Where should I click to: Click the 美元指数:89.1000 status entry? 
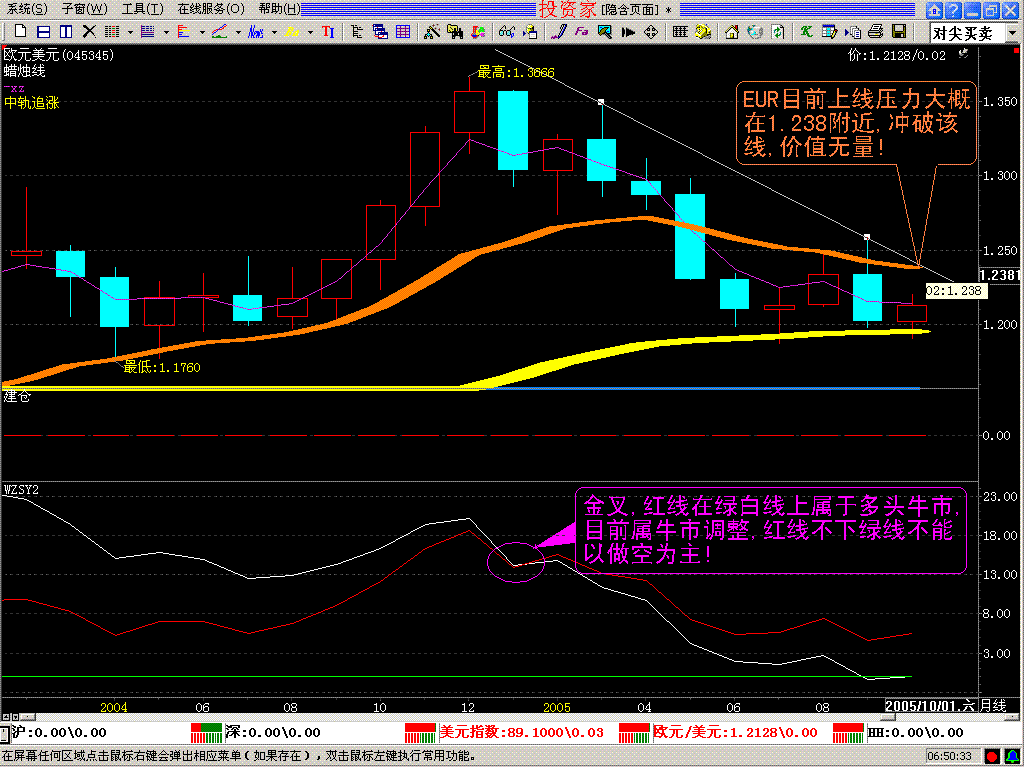click(521, 733)
